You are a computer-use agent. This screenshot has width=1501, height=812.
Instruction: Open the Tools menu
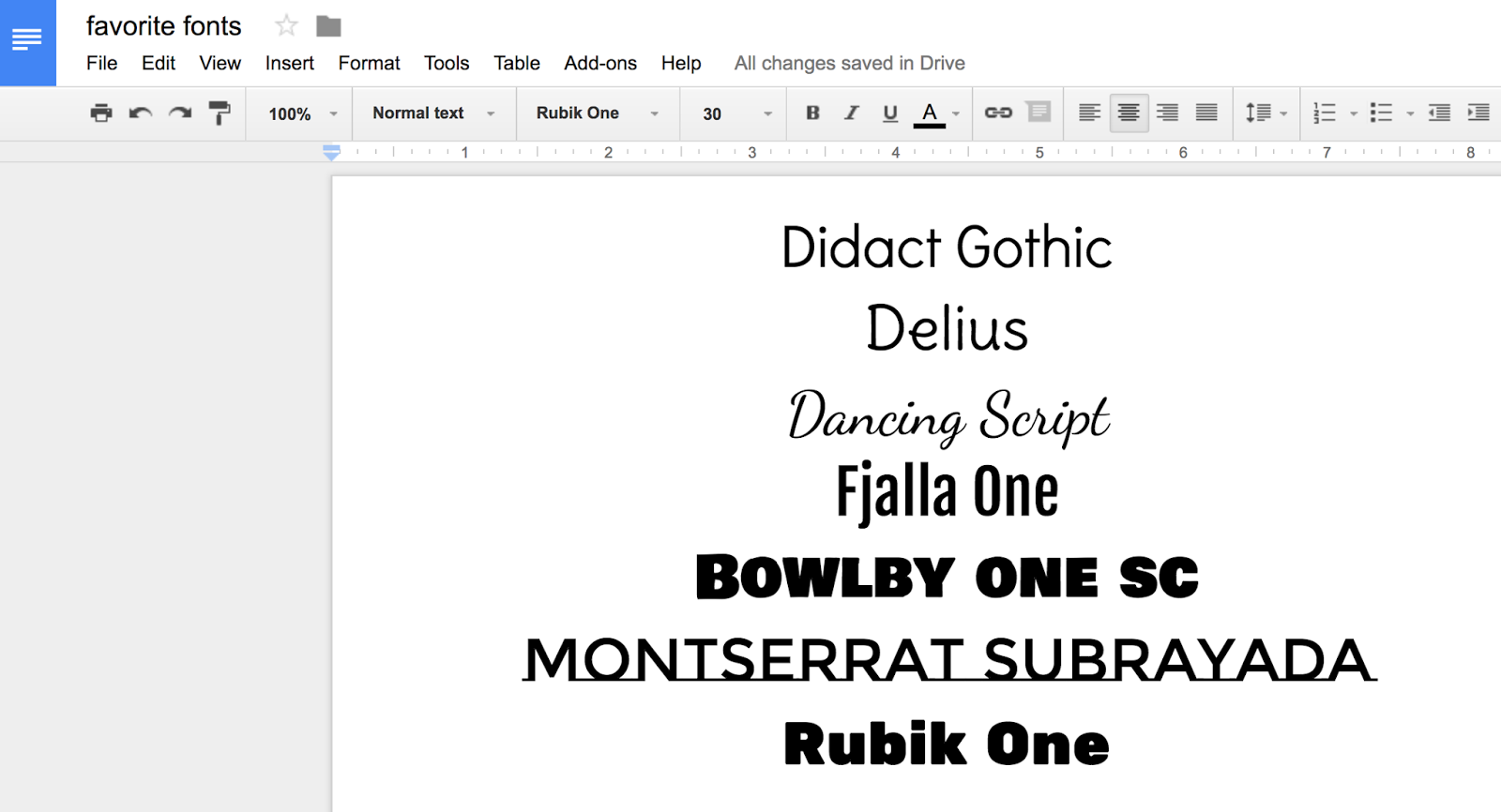(447, 63)
